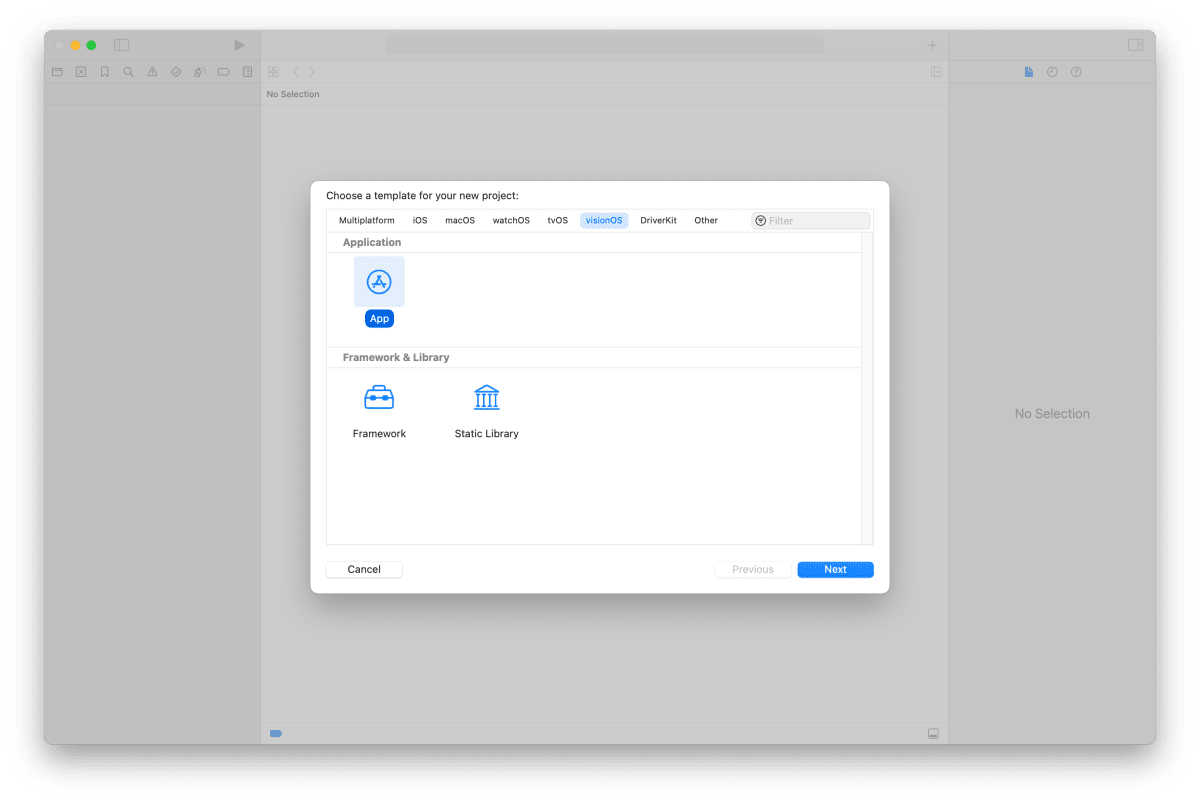Image resolution: width=1200 pixels, height=803 pixels.
Task: Open the Quick Help inspector
Action: click(1075, 71)
